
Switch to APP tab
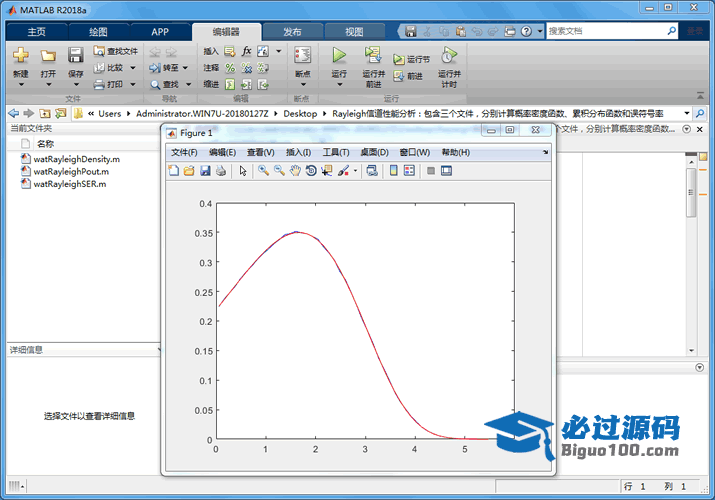[160, 32]
